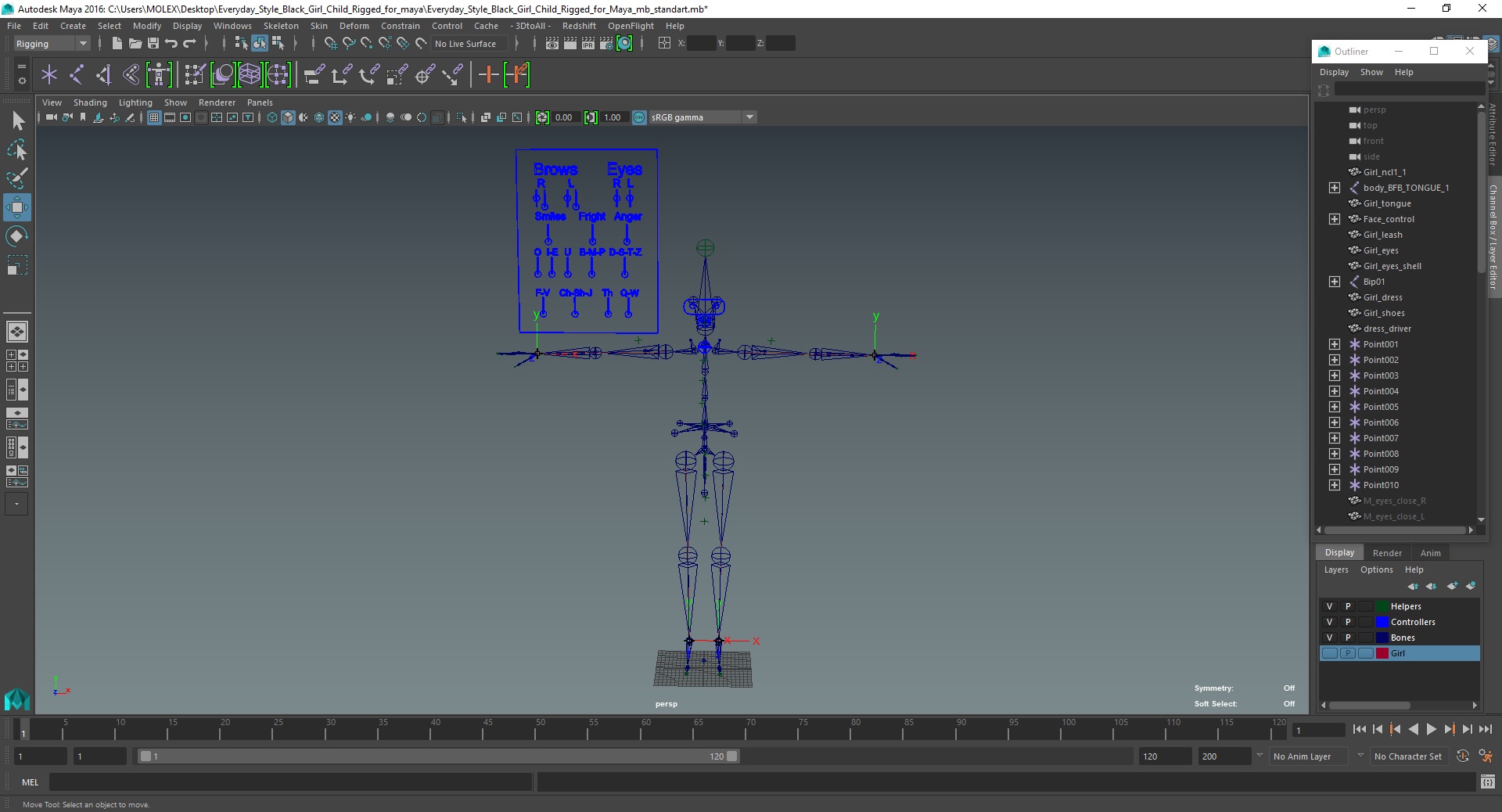
Task: Open the Options menu in the Layer Editor
Action: click(x=1377, y=569)
